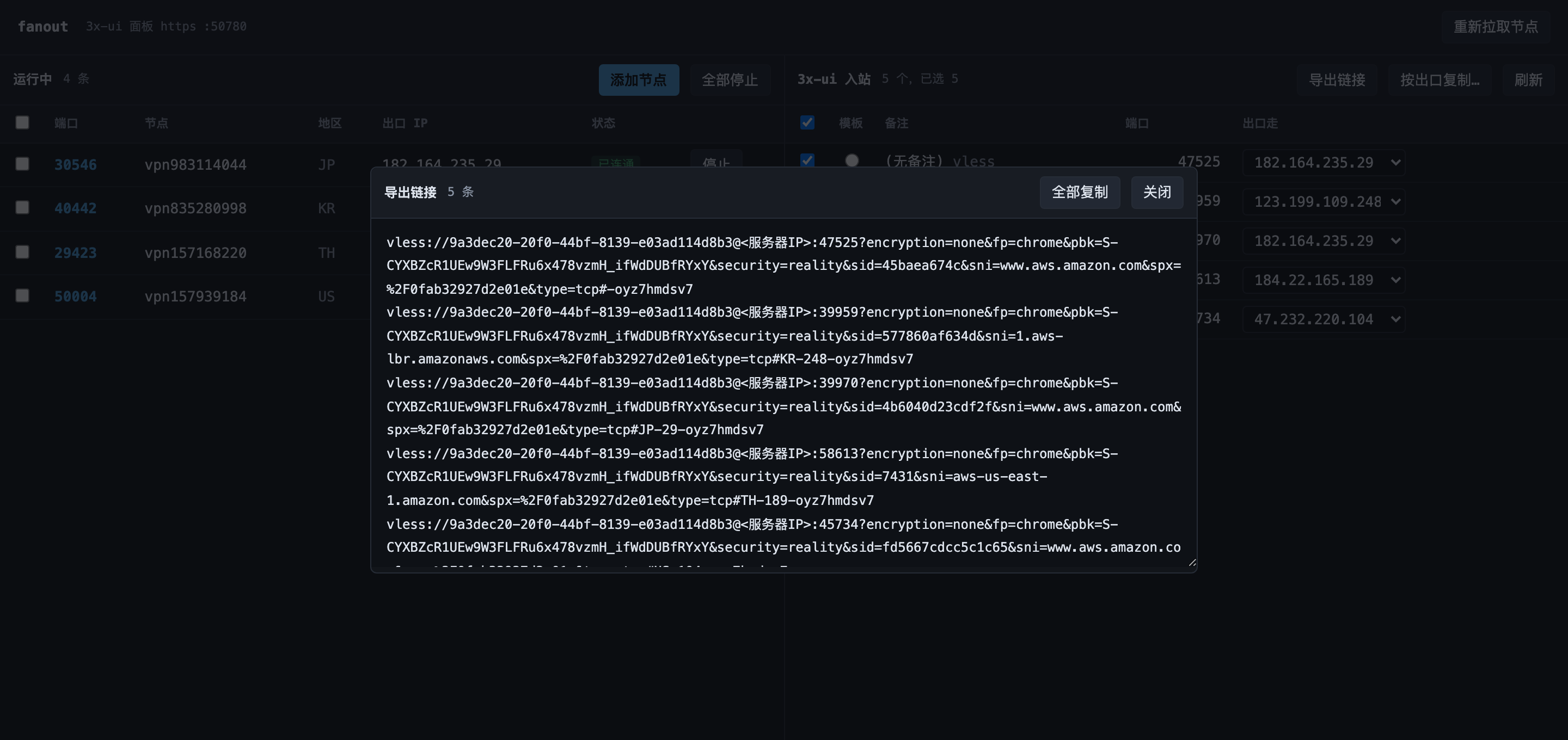Viewport: 1568px width, 740px height.
Task: Click the 导出链接 toolbar button
Action: click(x=1337, y=80)
